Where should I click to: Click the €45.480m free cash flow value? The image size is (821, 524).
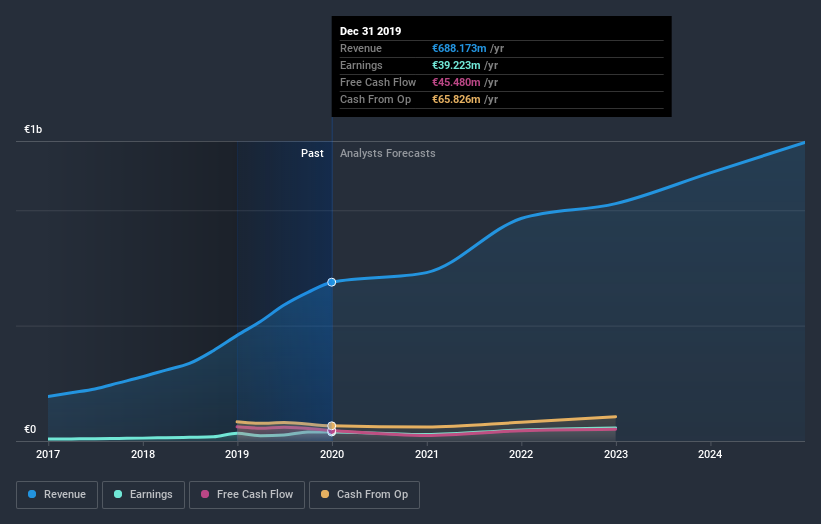[456, 82]
